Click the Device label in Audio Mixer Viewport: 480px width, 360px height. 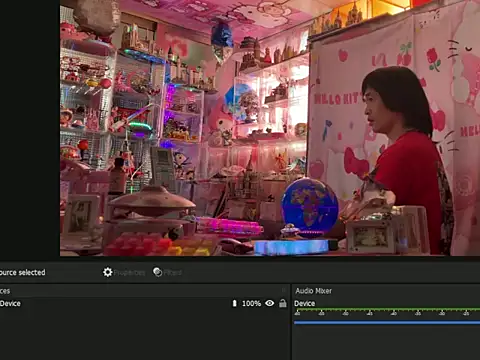304,303
